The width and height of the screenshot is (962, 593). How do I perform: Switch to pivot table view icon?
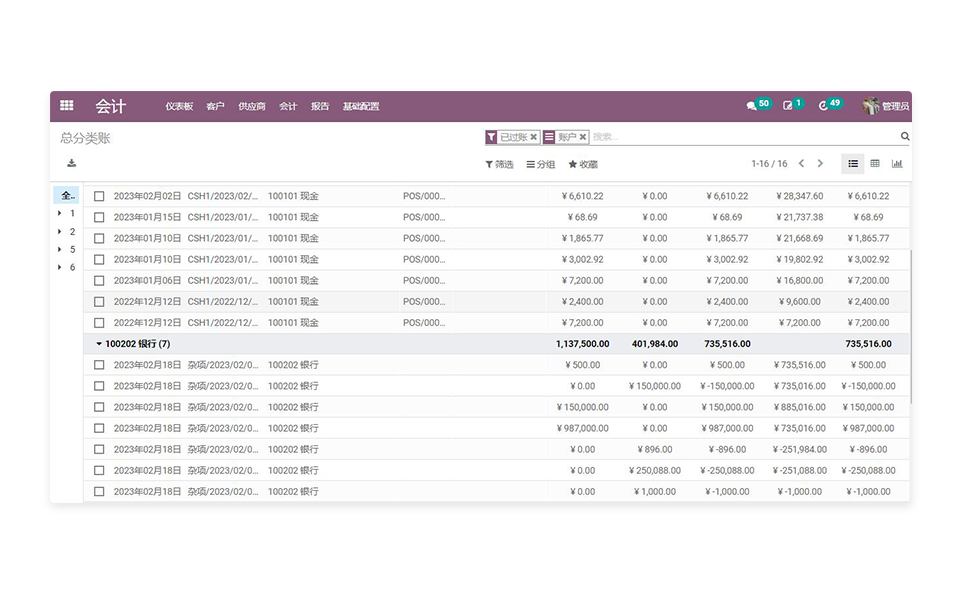click(x=875, y=164)
